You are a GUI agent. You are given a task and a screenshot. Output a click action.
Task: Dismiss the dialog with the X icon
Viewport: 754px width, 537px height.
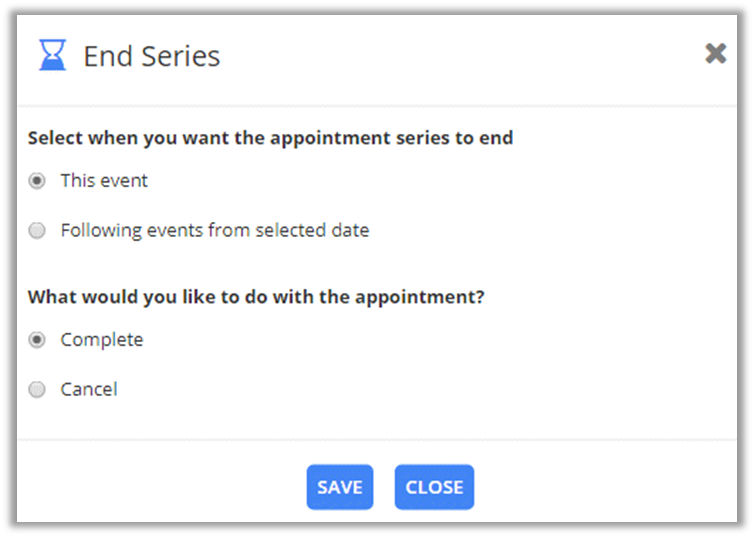coord(715,54)
